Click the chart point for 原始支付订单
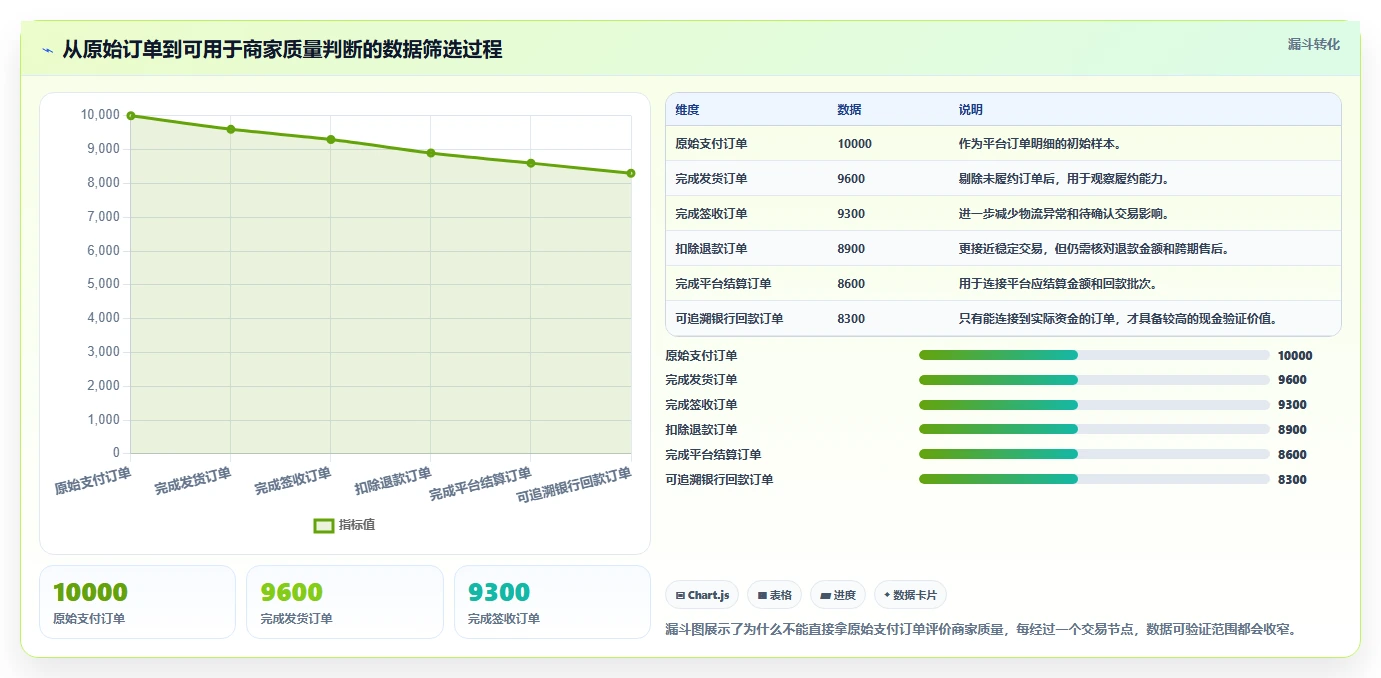Viewport: 1381px width, 678px height. coord(131,116)
